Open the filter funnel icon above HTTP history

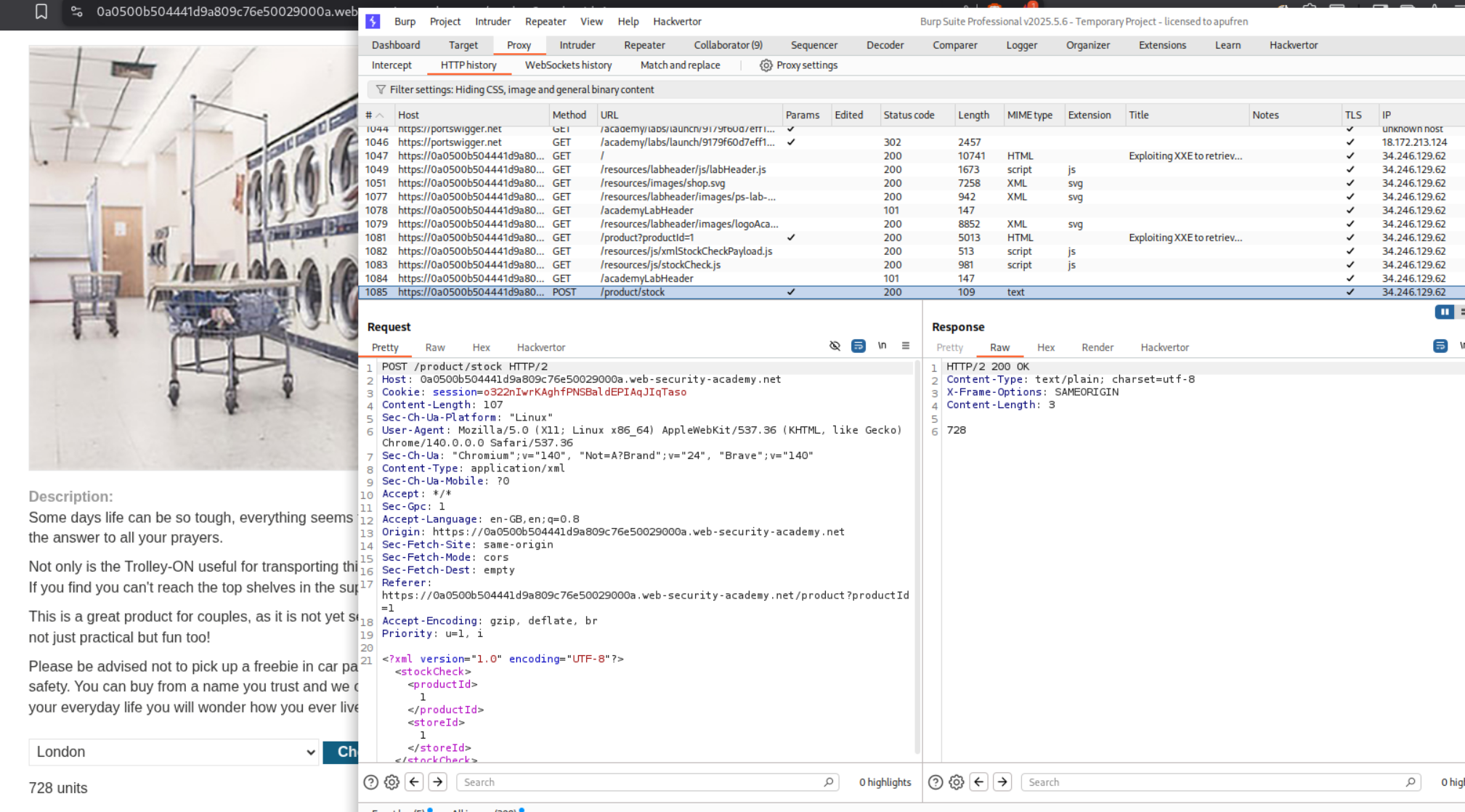pyautogui.click(x=381, y=89)
